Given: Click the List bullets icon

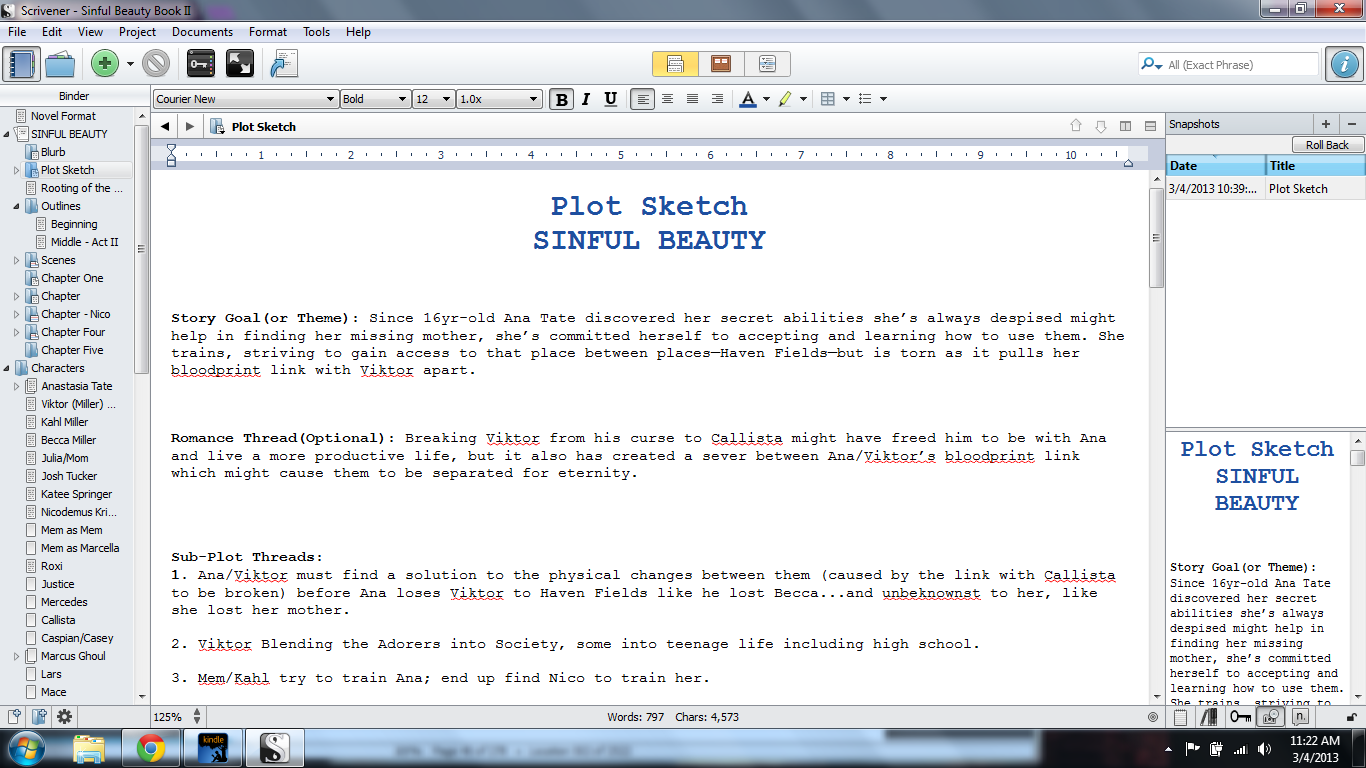Looking at the screenshot, I should [866, 99].
